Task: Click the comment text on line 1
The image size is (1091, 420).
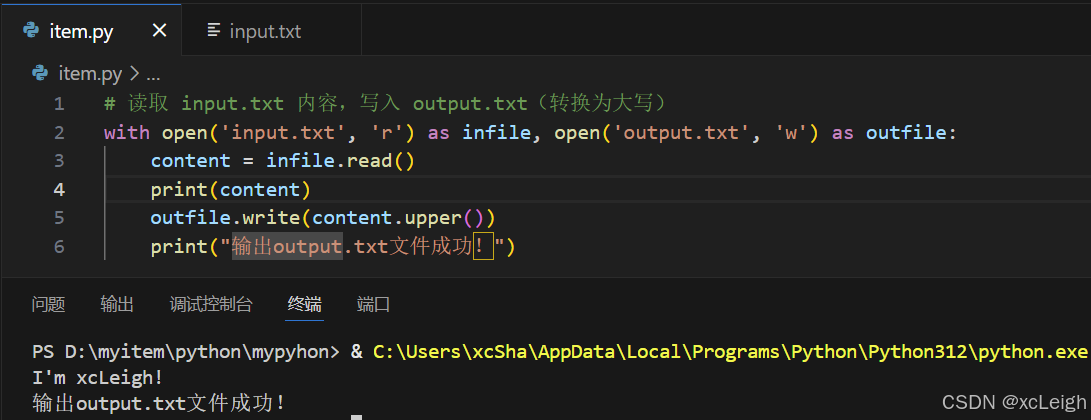Action: click(x=386, y=104)
